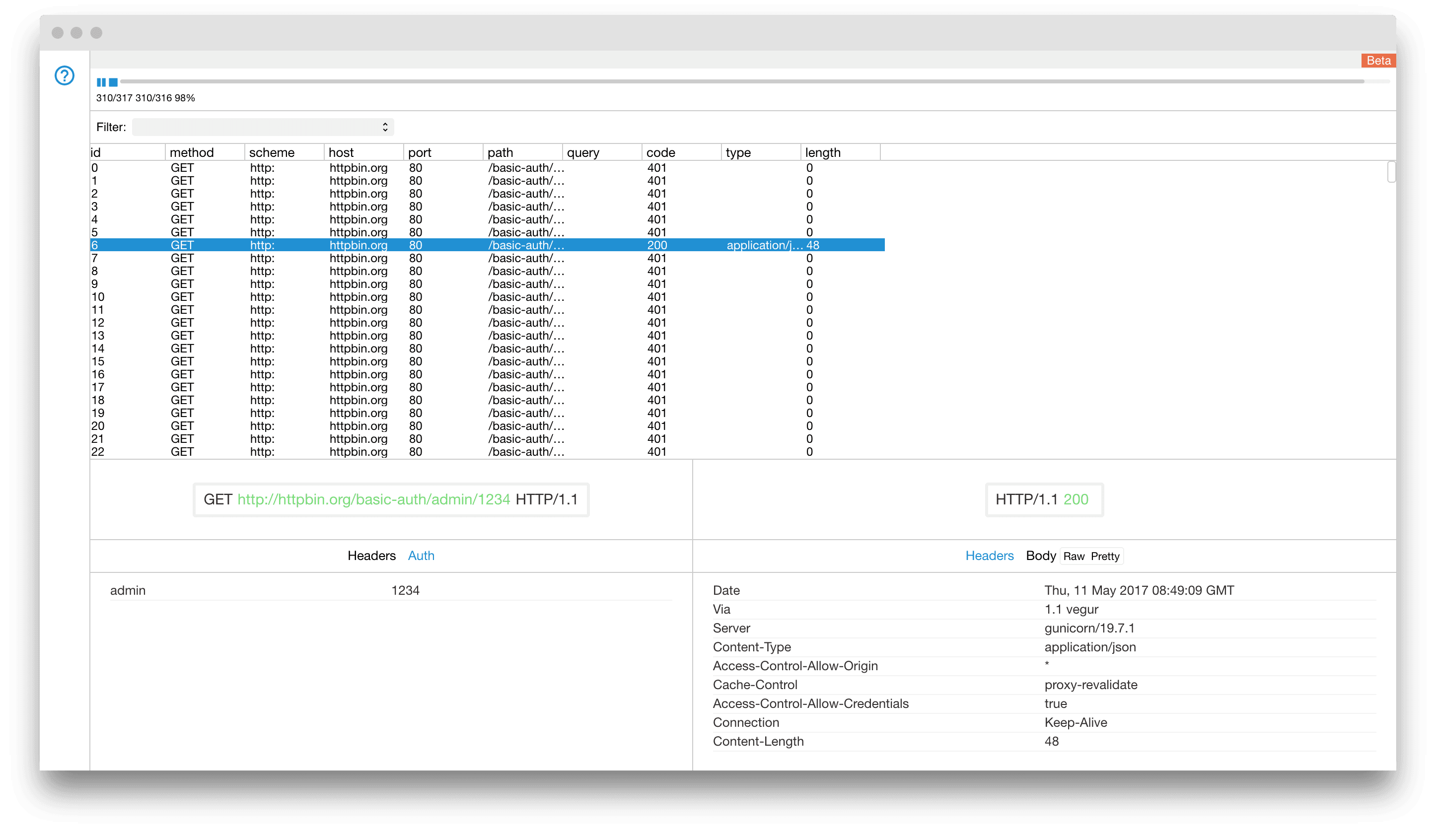Click the application/j... type cell

[x=764, y=245]
